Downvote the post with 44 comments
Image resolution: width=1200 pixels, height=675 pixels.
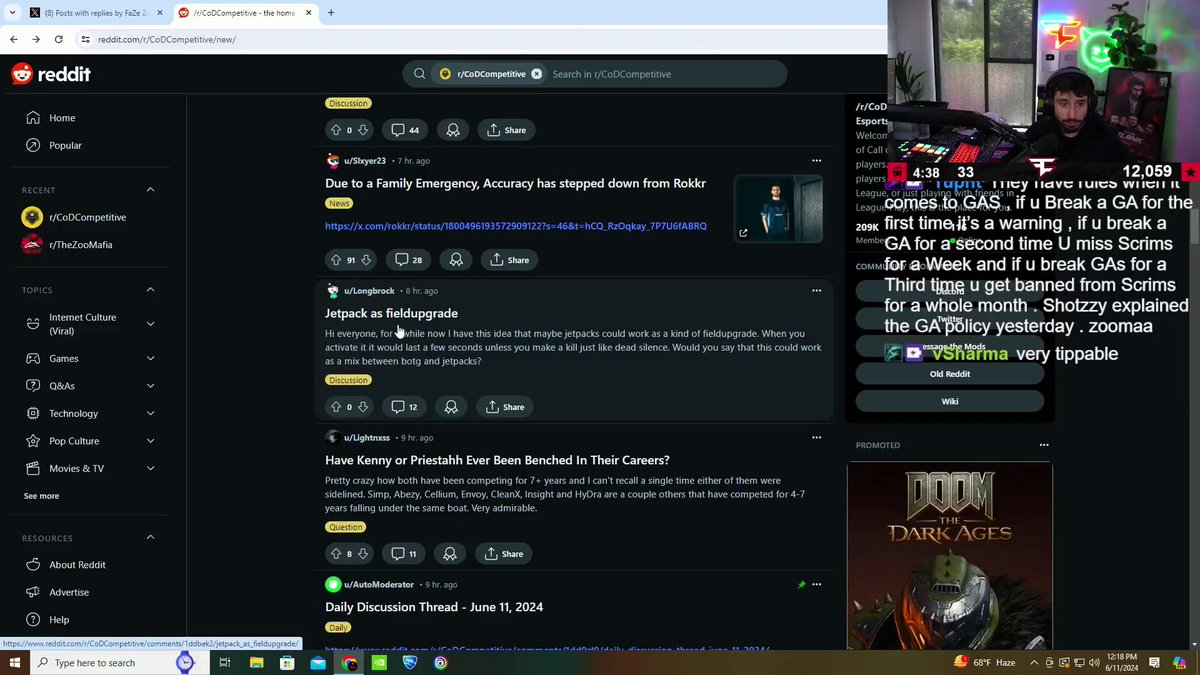coord(363,130)
